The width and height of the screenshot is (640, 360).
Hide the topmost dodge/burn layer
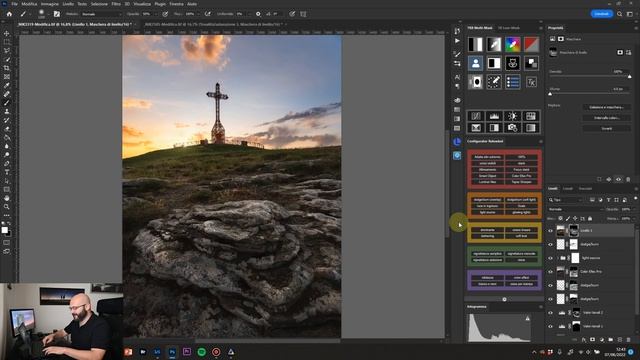pyautogui.click(x=550, y=244)
